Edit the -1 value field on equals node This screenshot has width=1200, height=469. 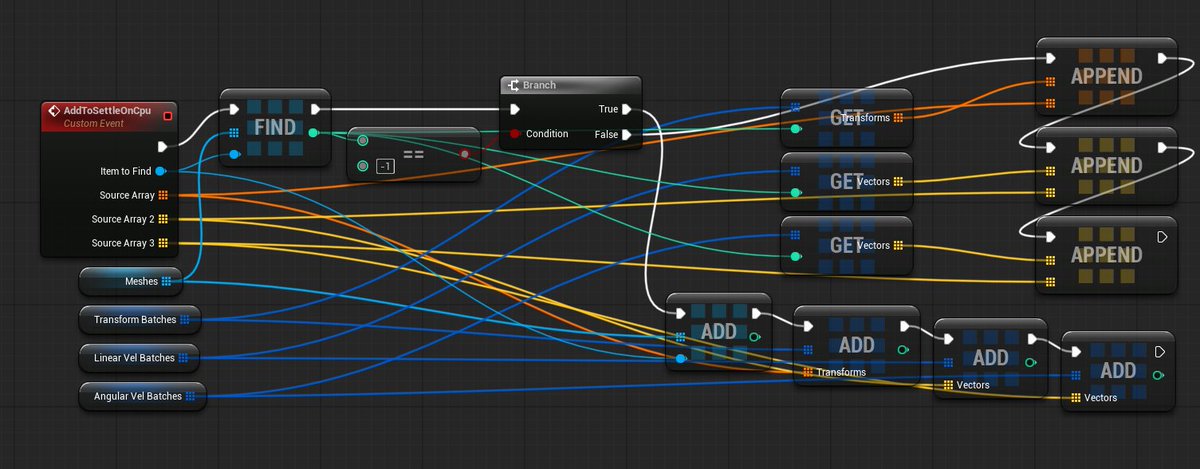[x=384, y=166]
